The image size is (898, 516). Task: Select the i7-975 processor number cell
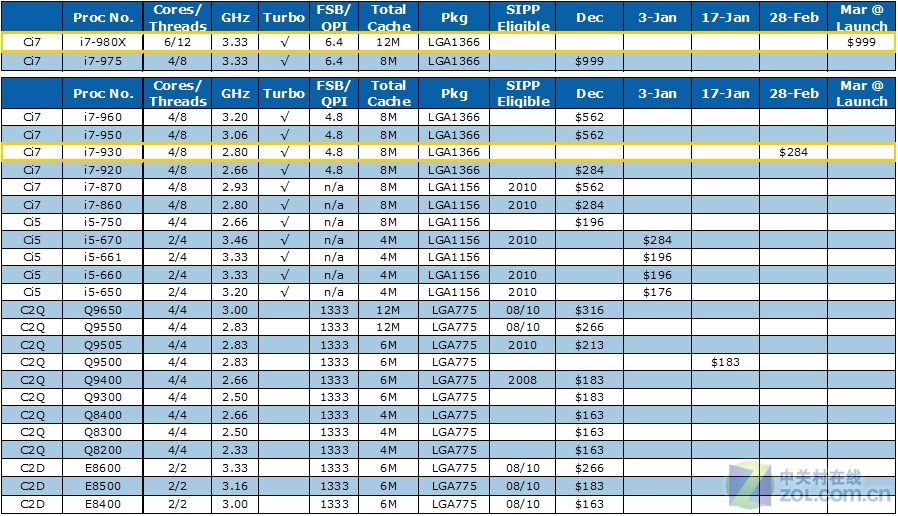pos(103,61)
